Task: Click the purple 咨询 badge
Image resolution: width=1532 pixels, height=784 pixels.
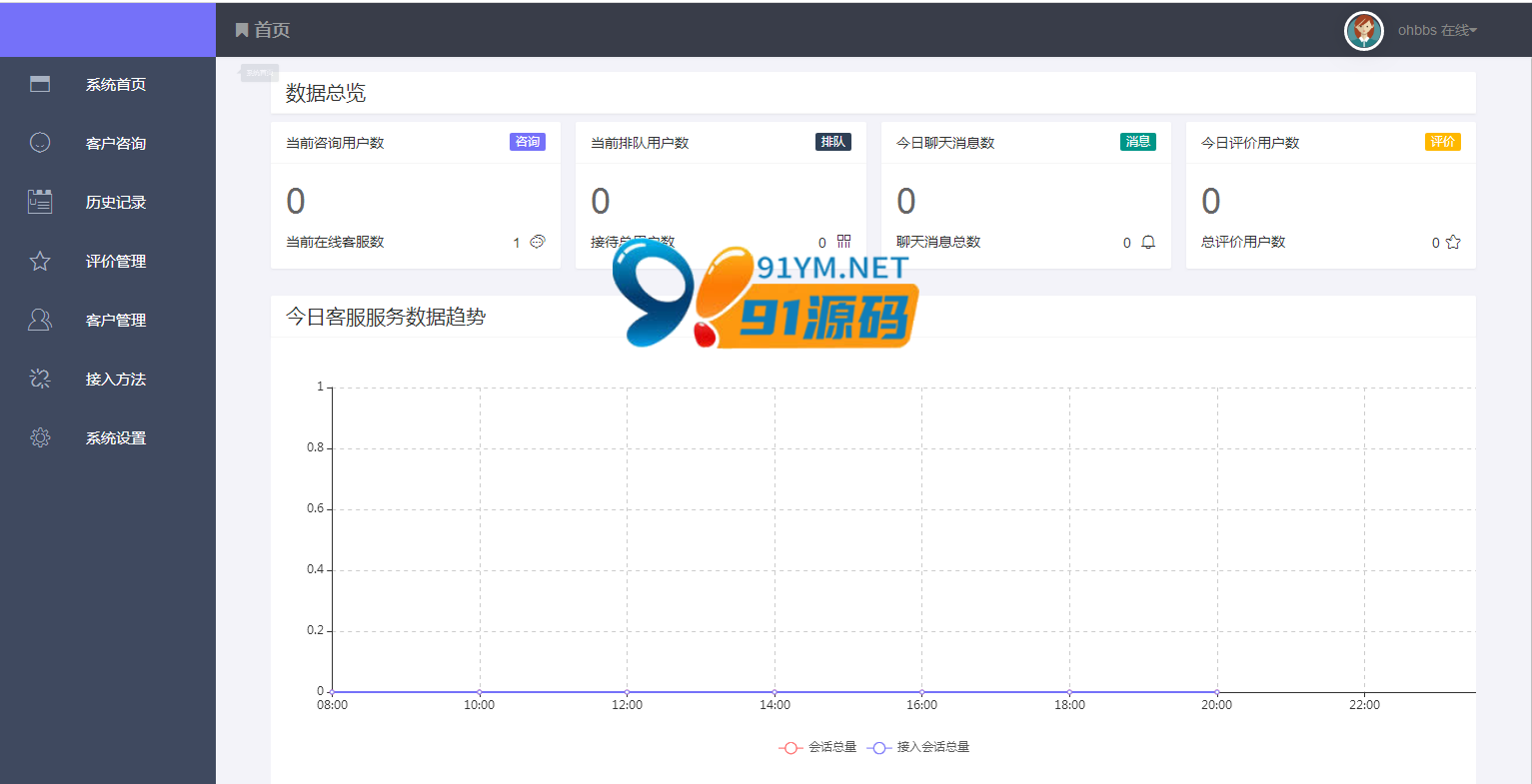Action: tap(528, 142)
